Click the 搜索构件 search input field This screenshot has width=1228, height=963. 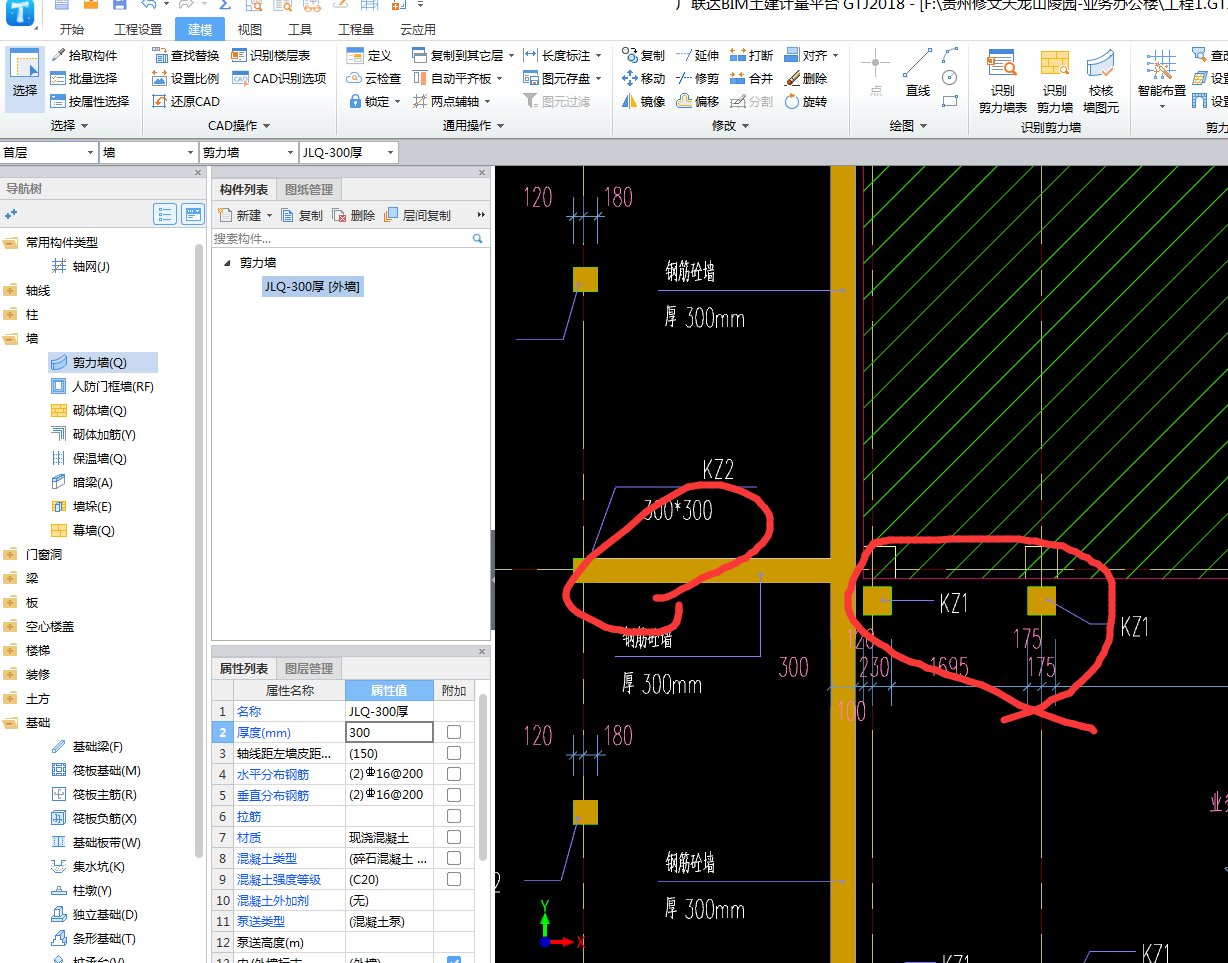click(x=340, y=239)
